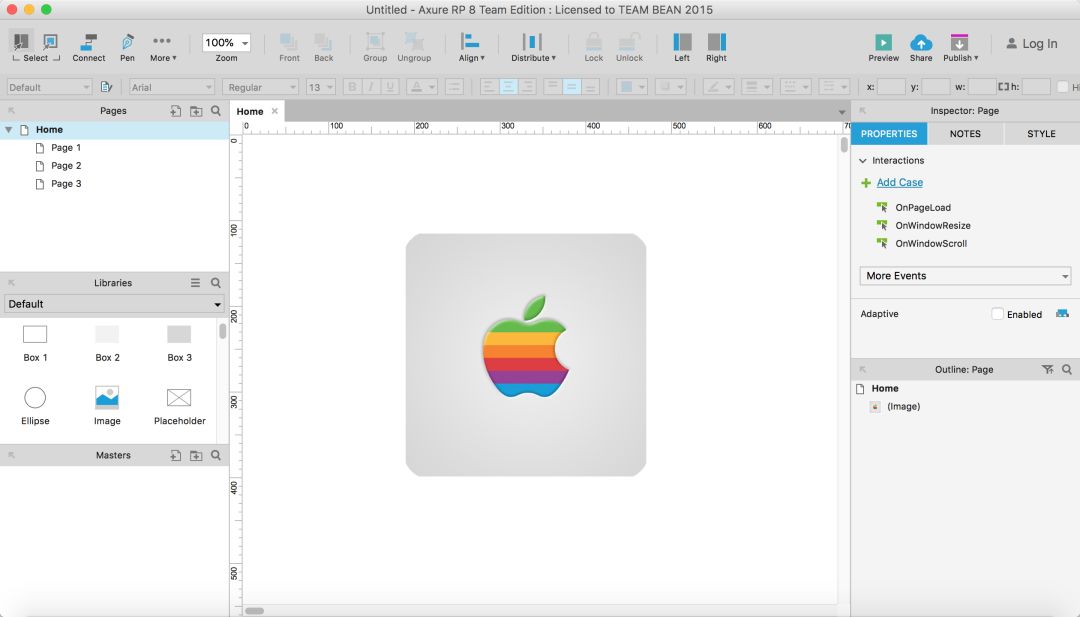Open the line color picker
This screenshot has width=1080, height=617.
point(718,87)
